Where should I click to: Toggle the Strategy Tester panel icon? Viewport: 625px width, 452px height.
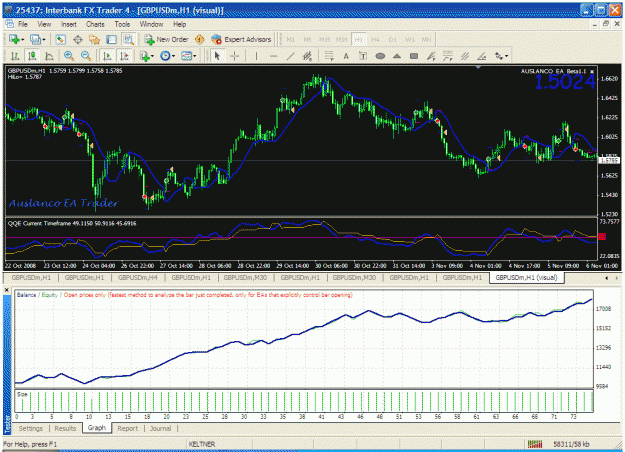[x=128, y=39]
